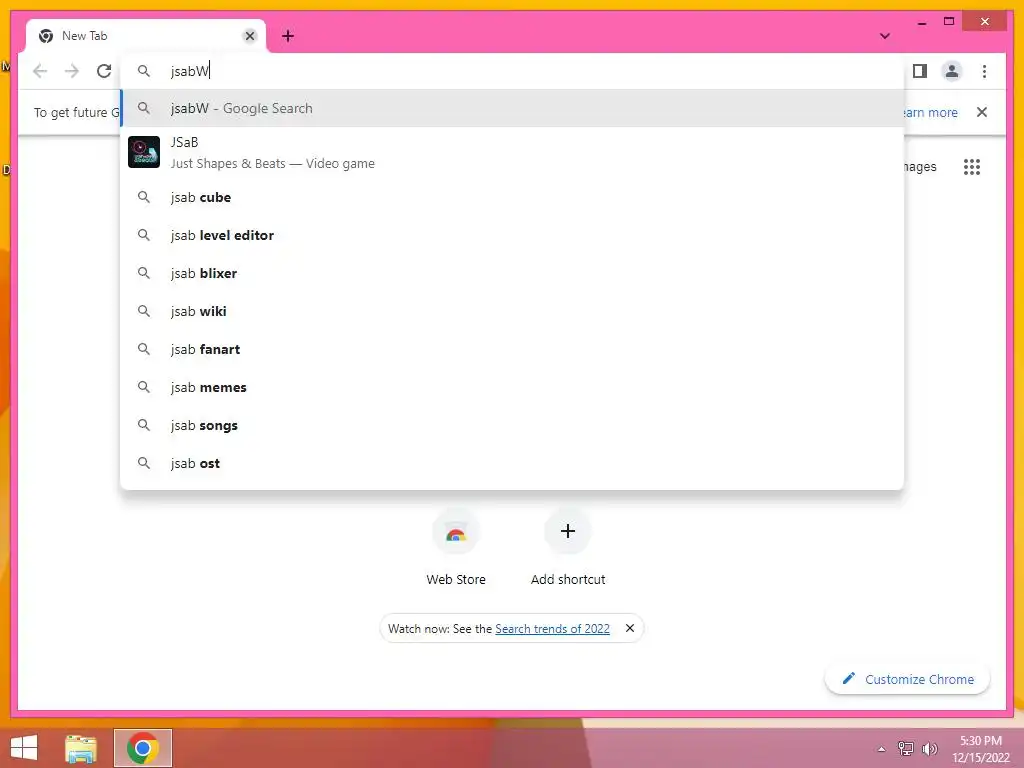This screenshot has width=1024, height=768.
Task: Dismiss the info bar with X
Action: point(982,112)
